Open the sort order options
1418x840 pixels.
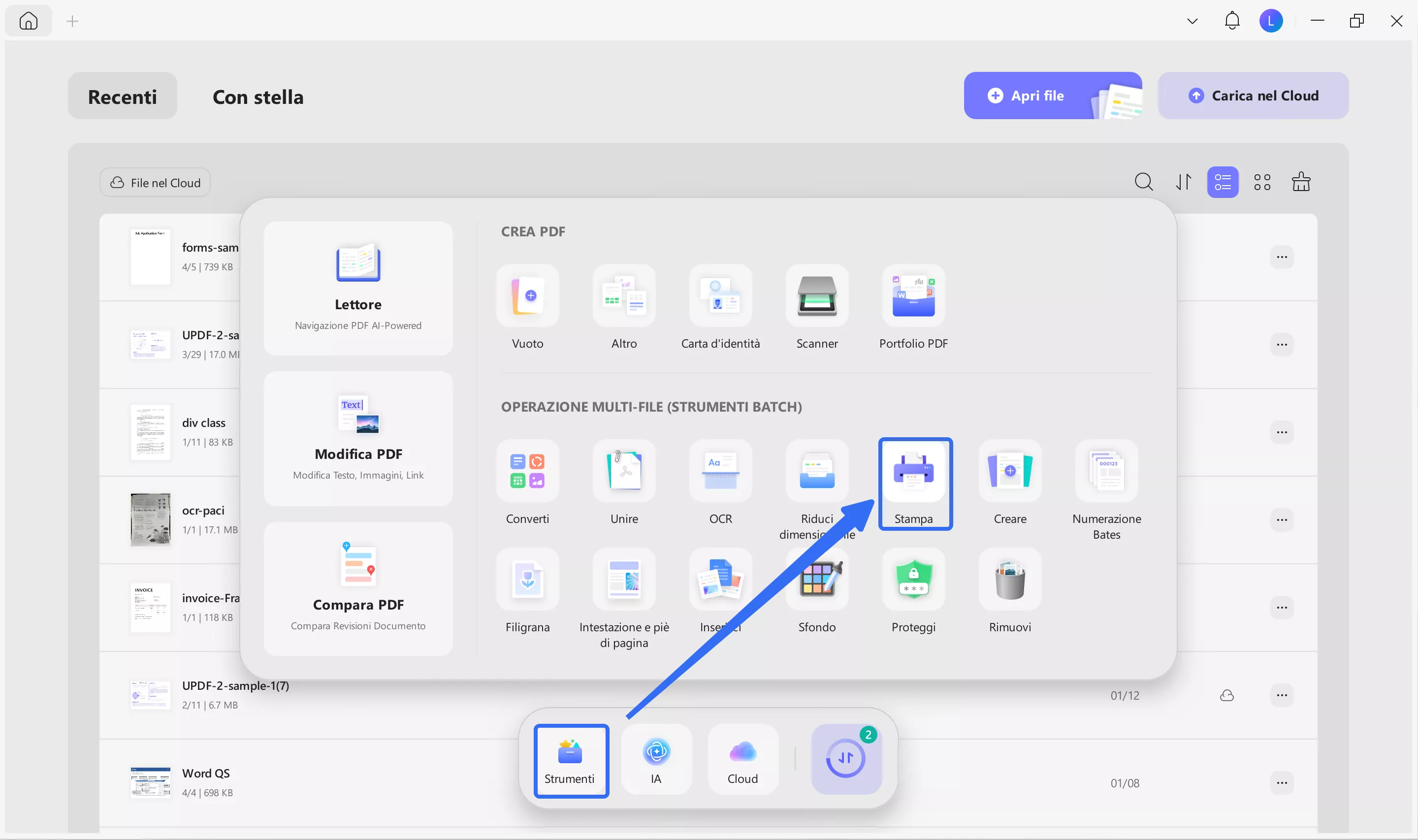1183,182
